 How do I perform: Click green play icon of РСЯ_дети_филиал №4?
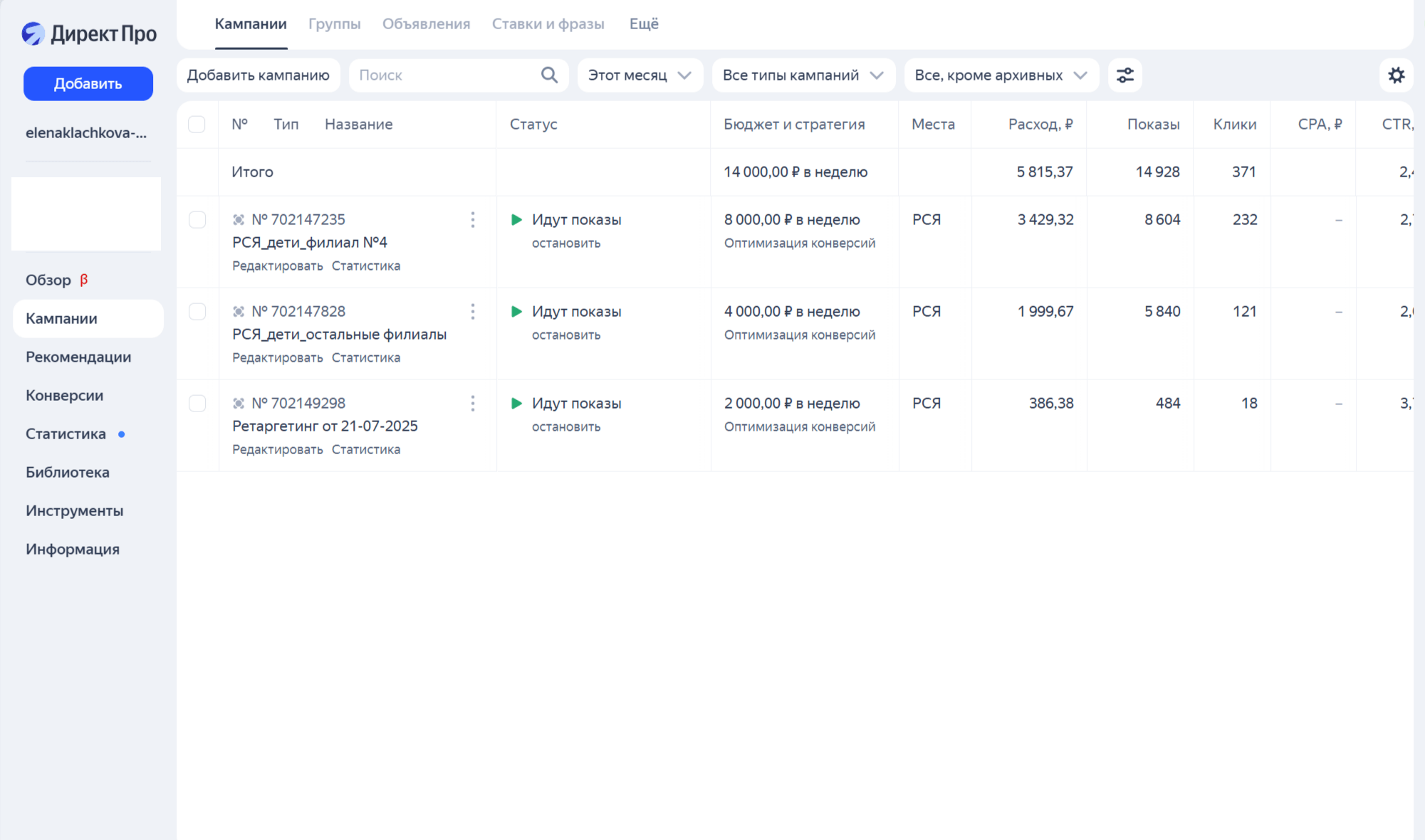coord(517,220)
